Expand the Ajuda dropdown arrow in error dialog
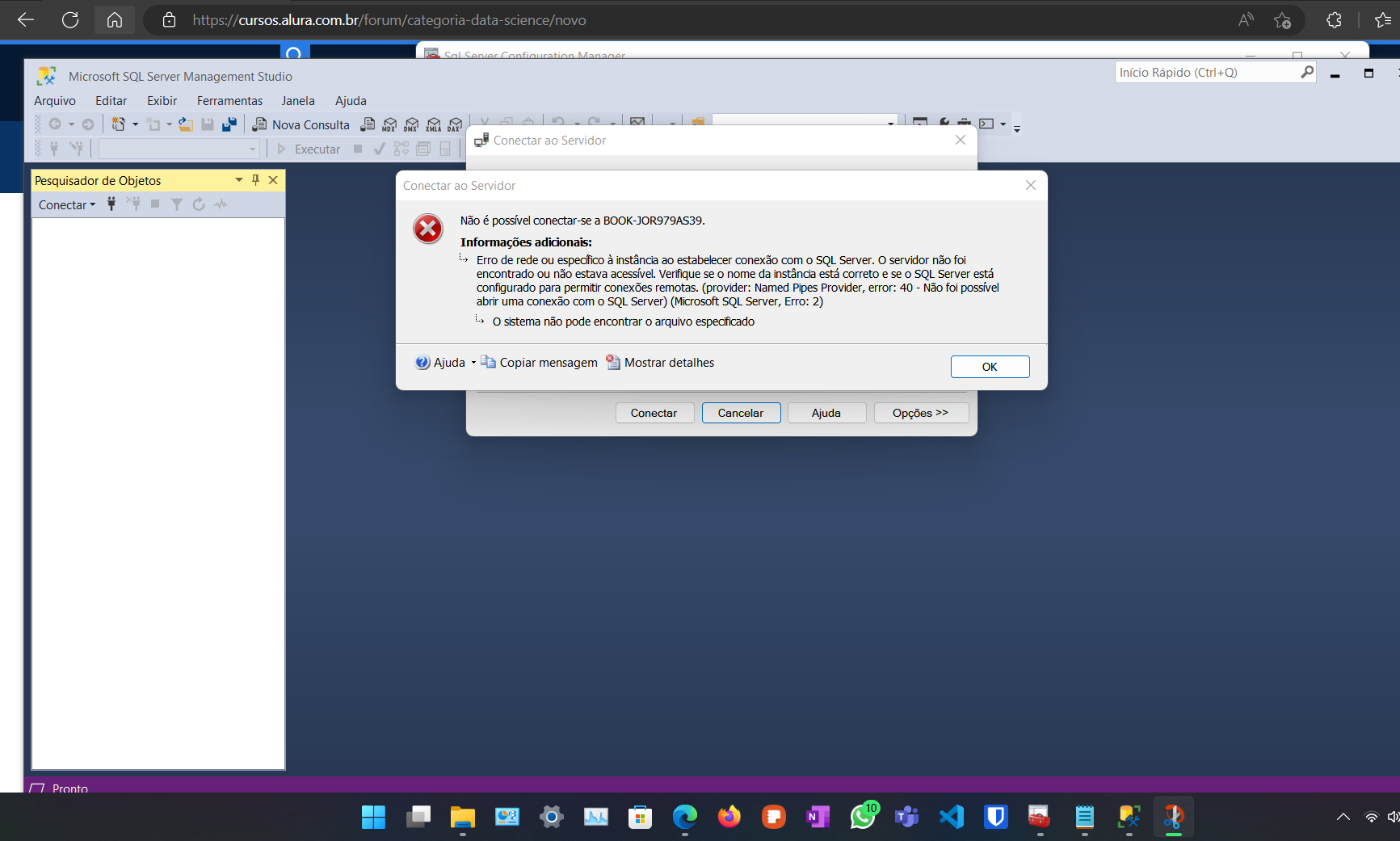The width and height of the screenshot is (1400, 841). point(473,363)
